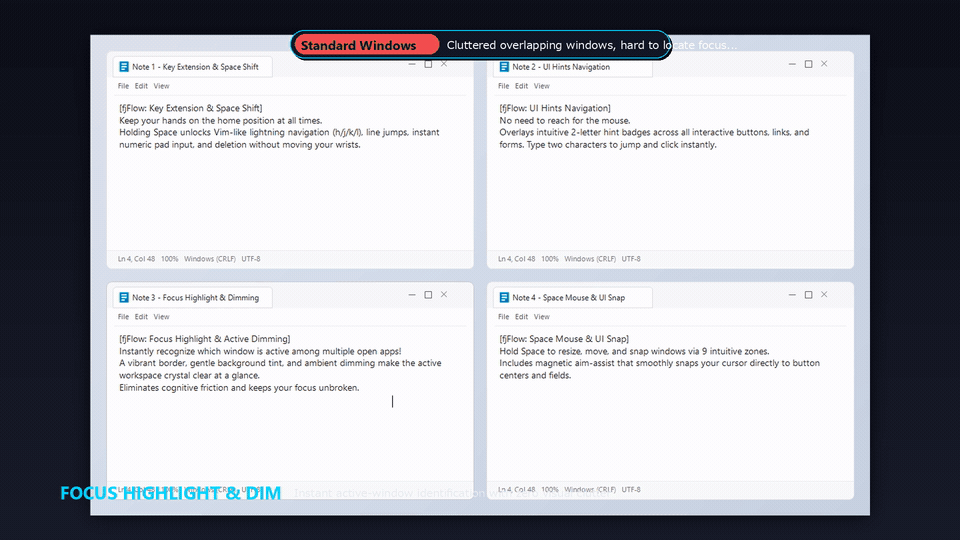Close the Note 1 window

coord(444,64)
